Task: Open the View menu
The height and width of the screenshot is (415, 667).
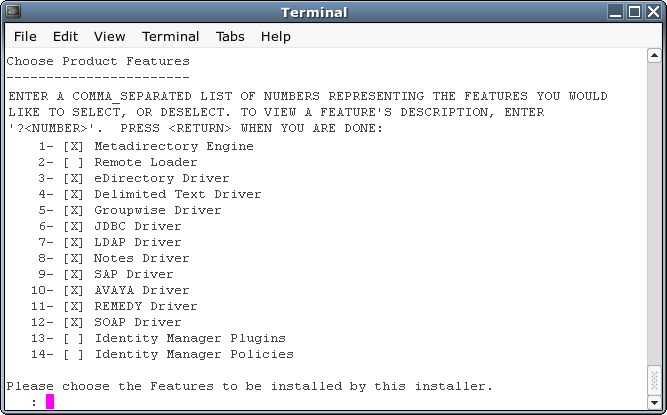Action: pos(110,37)
